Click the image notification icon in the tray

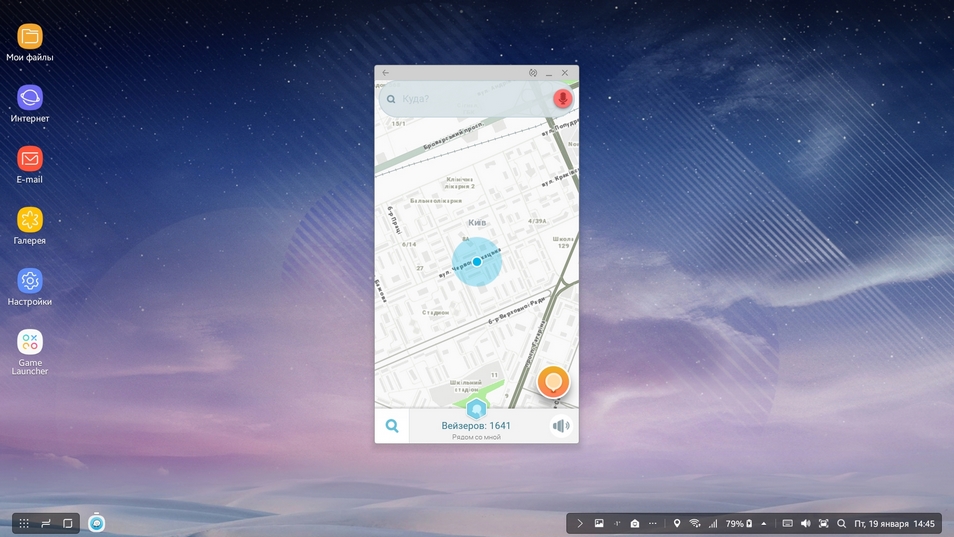[x=599, y=523]
